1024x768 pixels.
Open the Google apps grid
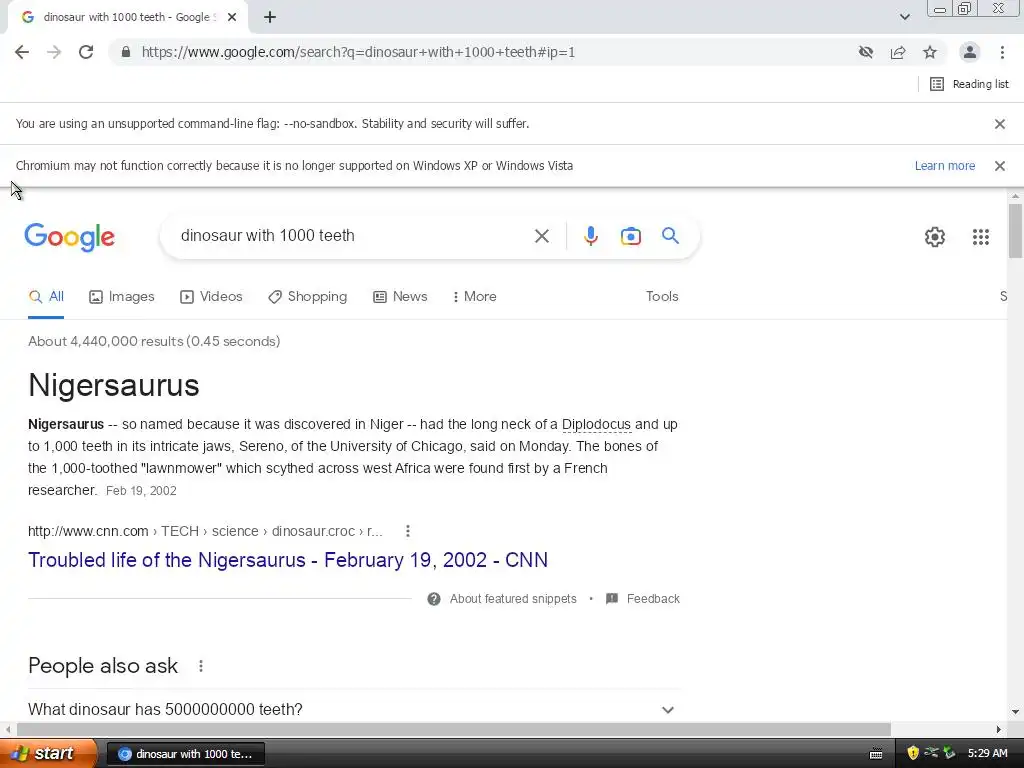(981, 237)
